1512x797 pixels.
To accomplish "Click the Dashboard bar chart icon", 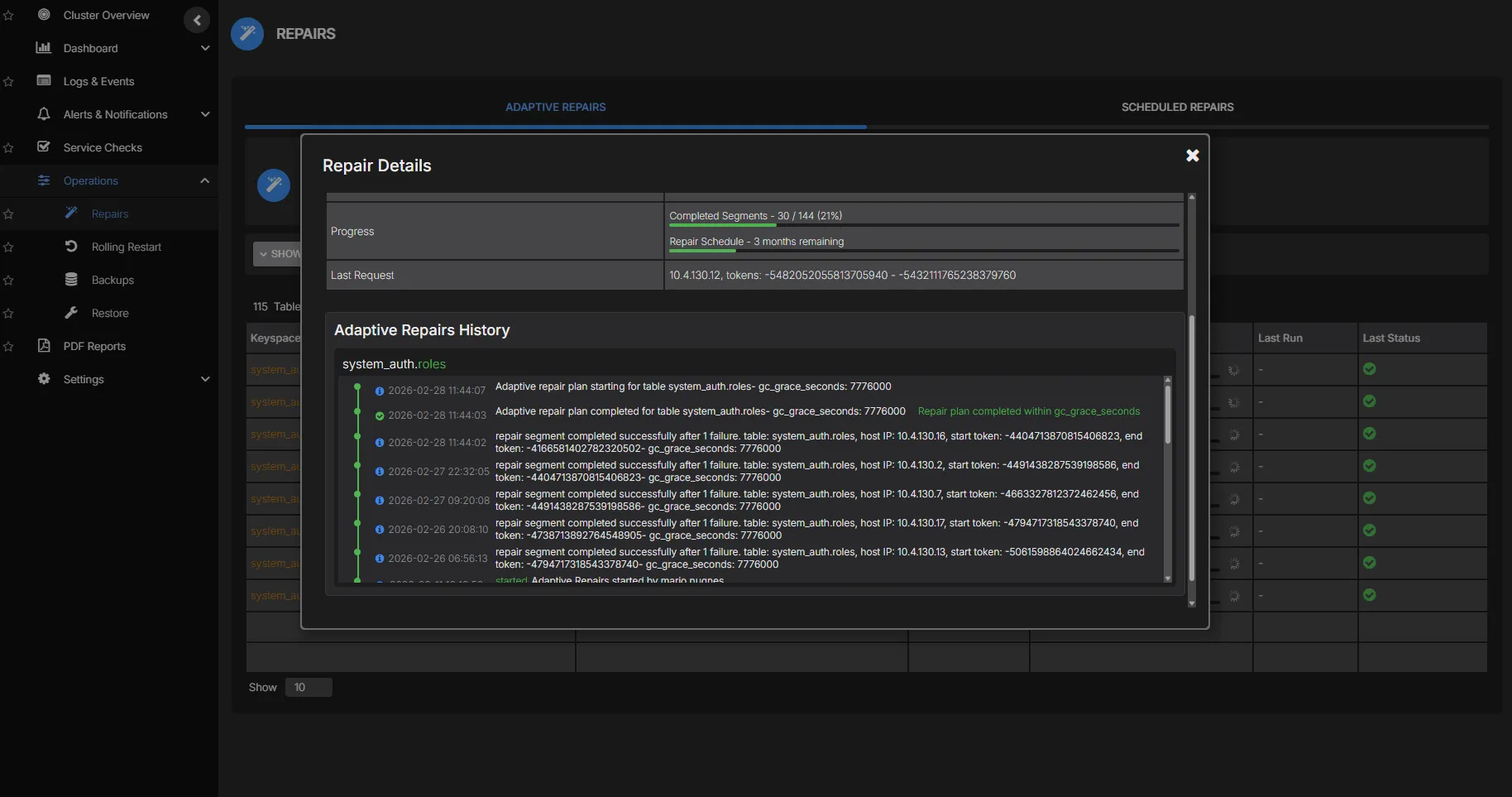I will point(44,48).
